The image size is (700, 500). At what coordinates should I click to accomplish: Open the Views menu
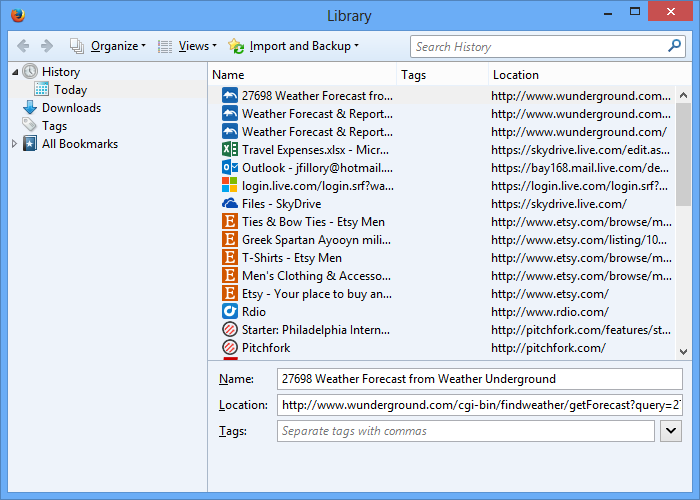click(x=197, y=46)
